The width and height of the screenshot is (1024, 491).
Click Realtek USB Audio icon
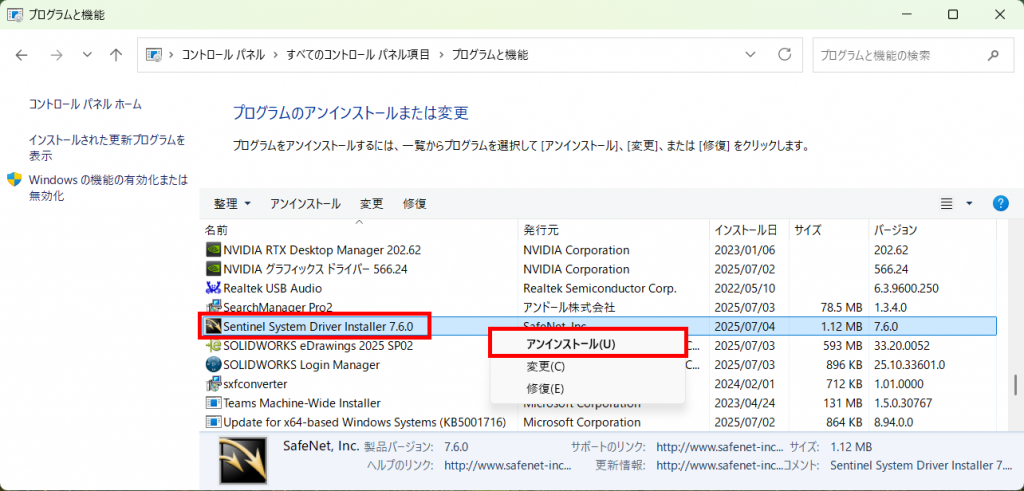[x=213, y=287]
